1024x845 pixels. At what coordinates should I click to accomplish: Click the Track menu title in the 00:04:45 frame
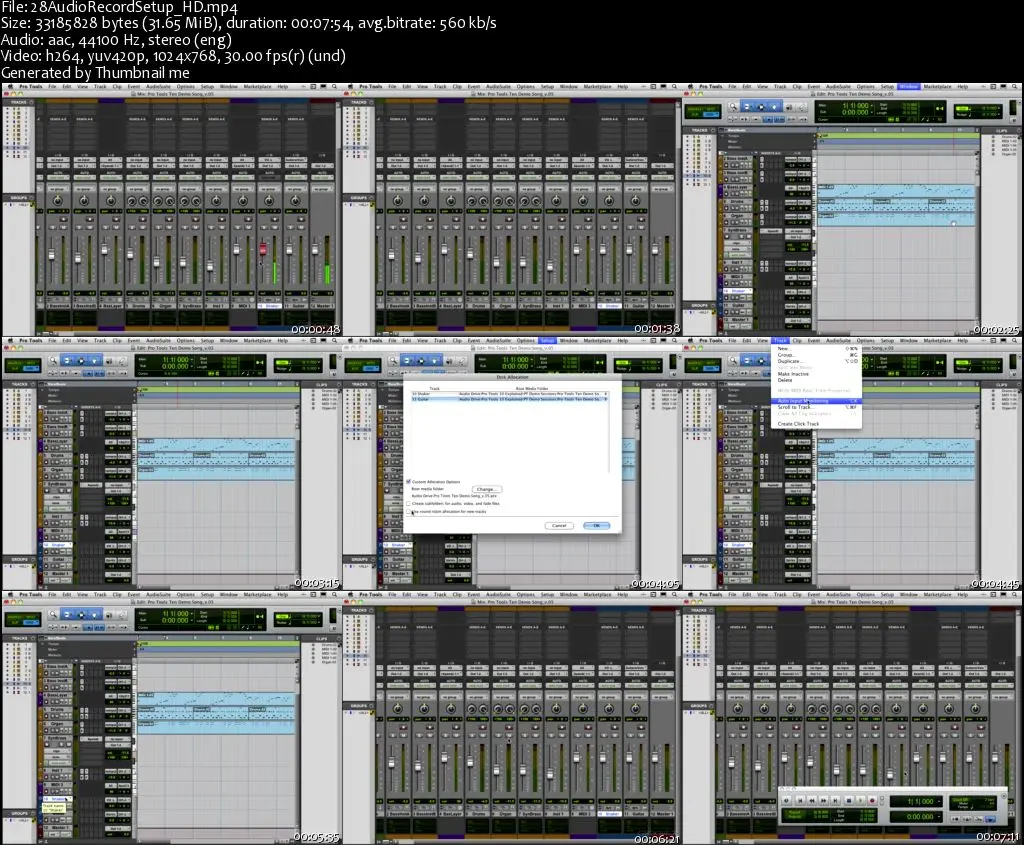(x=780, y=340)
